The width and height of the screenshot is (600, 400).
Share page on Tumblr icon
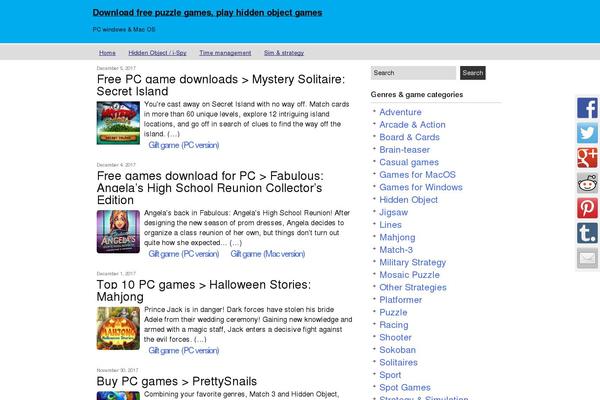tap(587, 233)
